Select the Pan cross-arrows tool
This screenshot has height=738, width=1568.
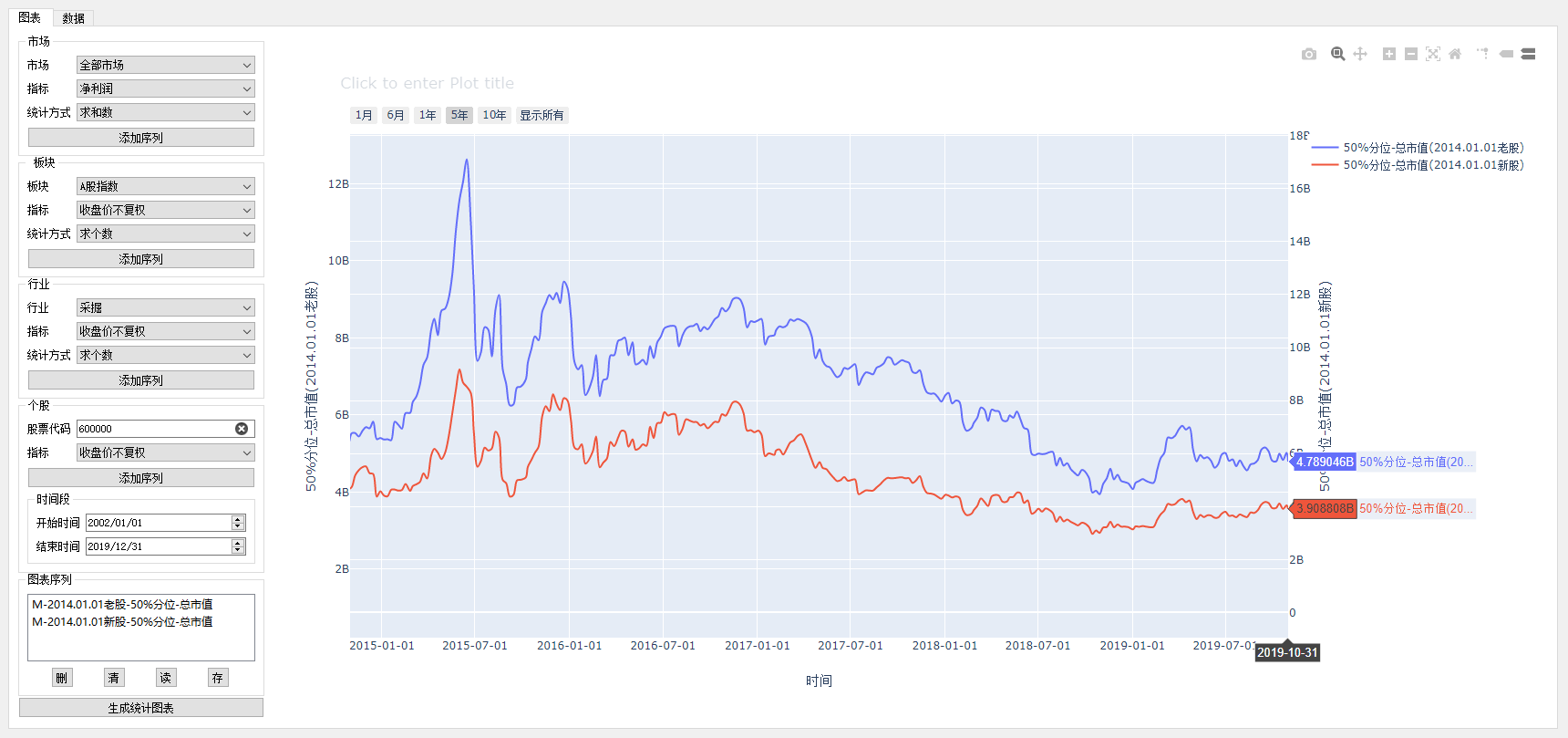[1360, 55]
